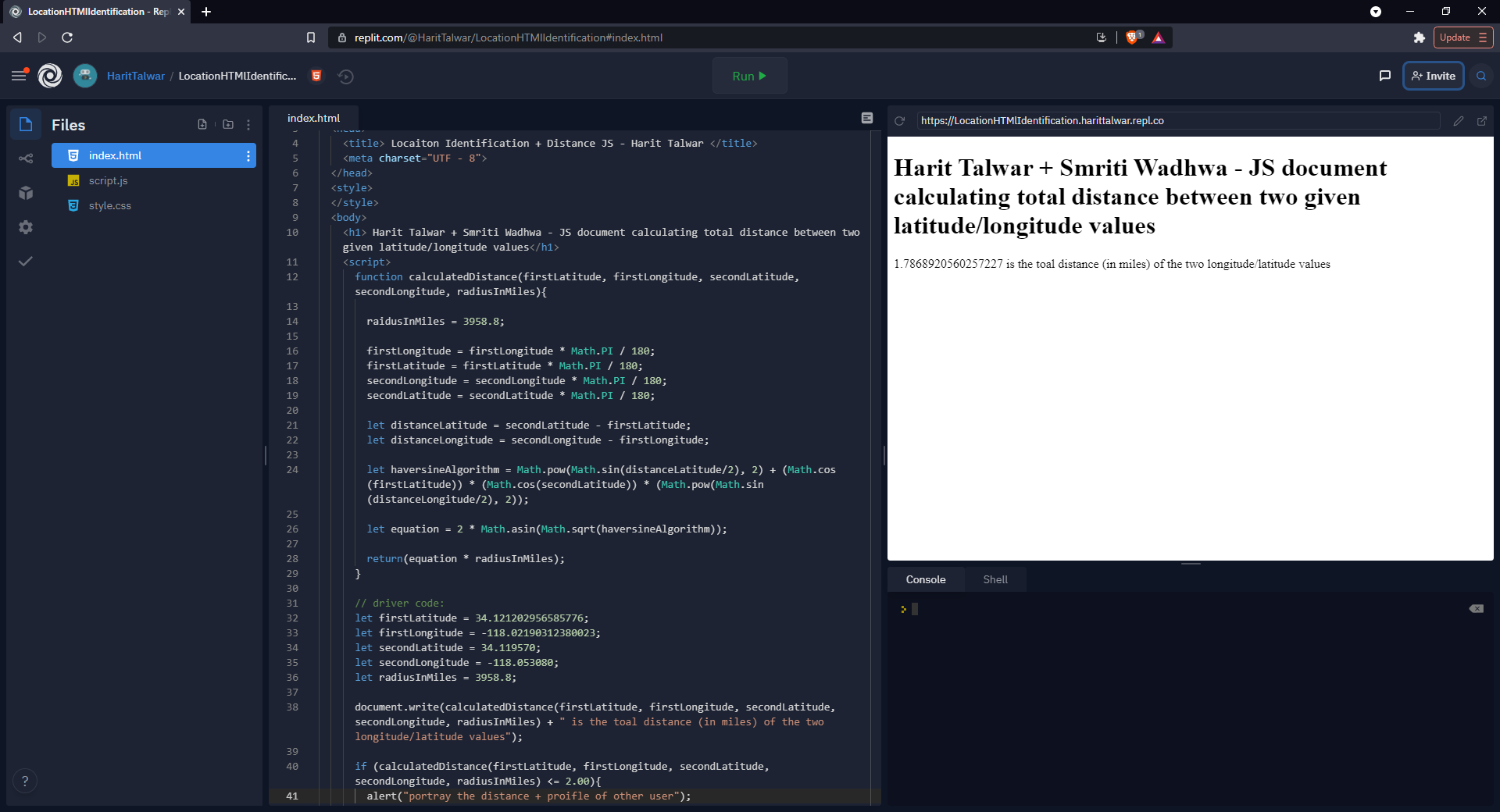Image resolution: width=1500 pixels, height=812 pixels.
Task: Open the Packages panel cube icon
Action: tap(26, 193)
